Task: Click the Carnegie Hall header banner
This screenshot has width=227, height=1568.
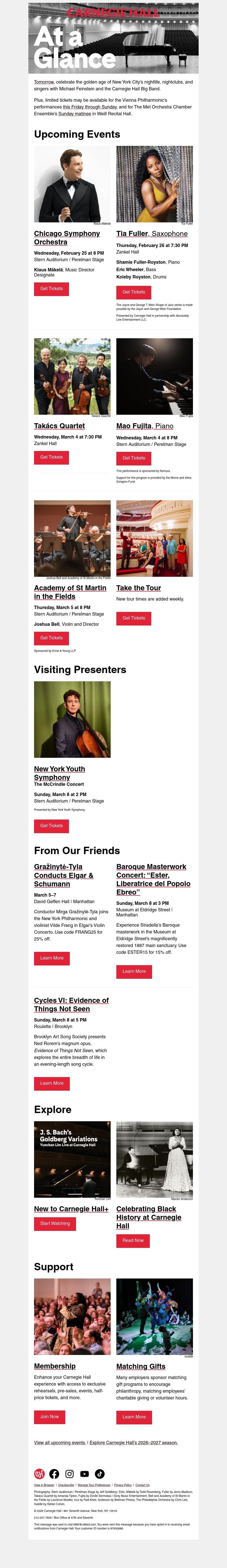Action: pyautogui.click(x=113, y=38)
